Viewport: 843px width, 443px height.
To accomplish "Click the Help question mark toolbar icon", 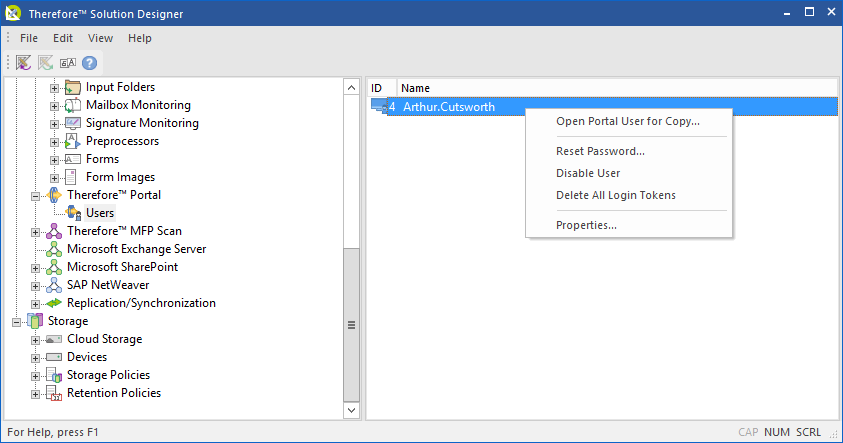I will click(89, 62).
